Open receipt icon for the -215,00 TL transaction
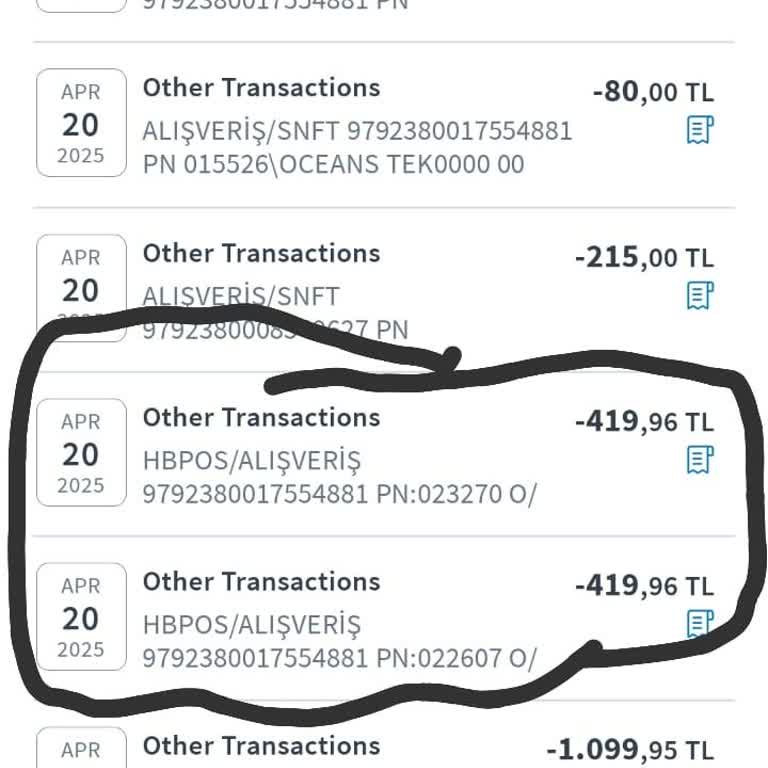Image resolution: width=768 pixels, height=768 pixels. tap(700, 296)
